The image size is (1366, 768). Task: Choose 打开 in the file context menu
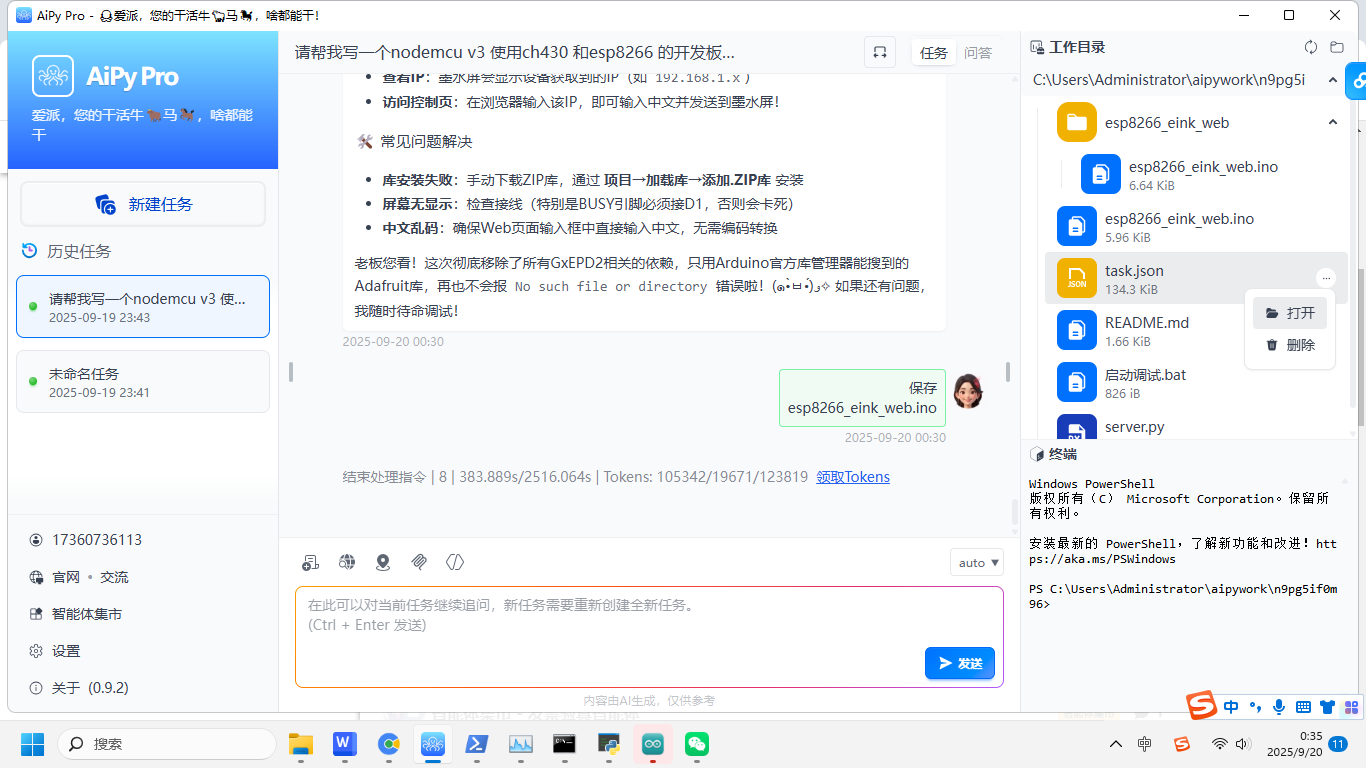click(1290, 313)
